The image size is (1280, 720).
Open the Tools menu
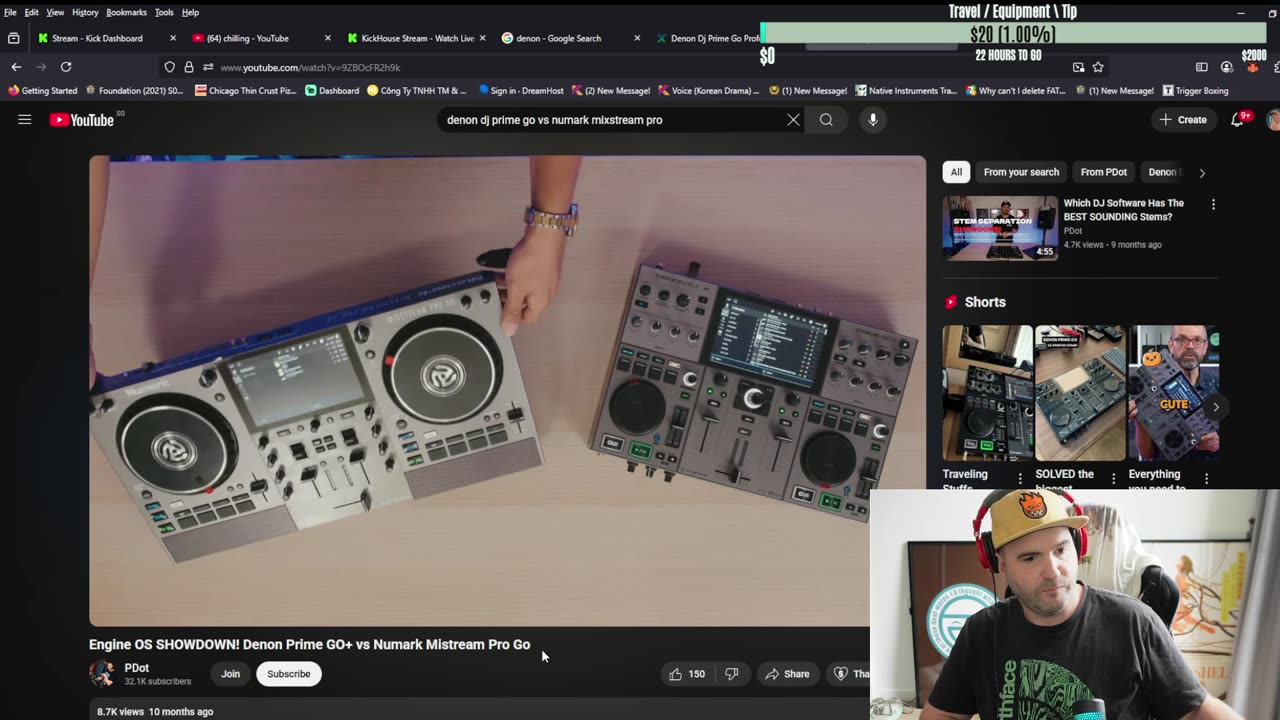(x=164, y=12)
